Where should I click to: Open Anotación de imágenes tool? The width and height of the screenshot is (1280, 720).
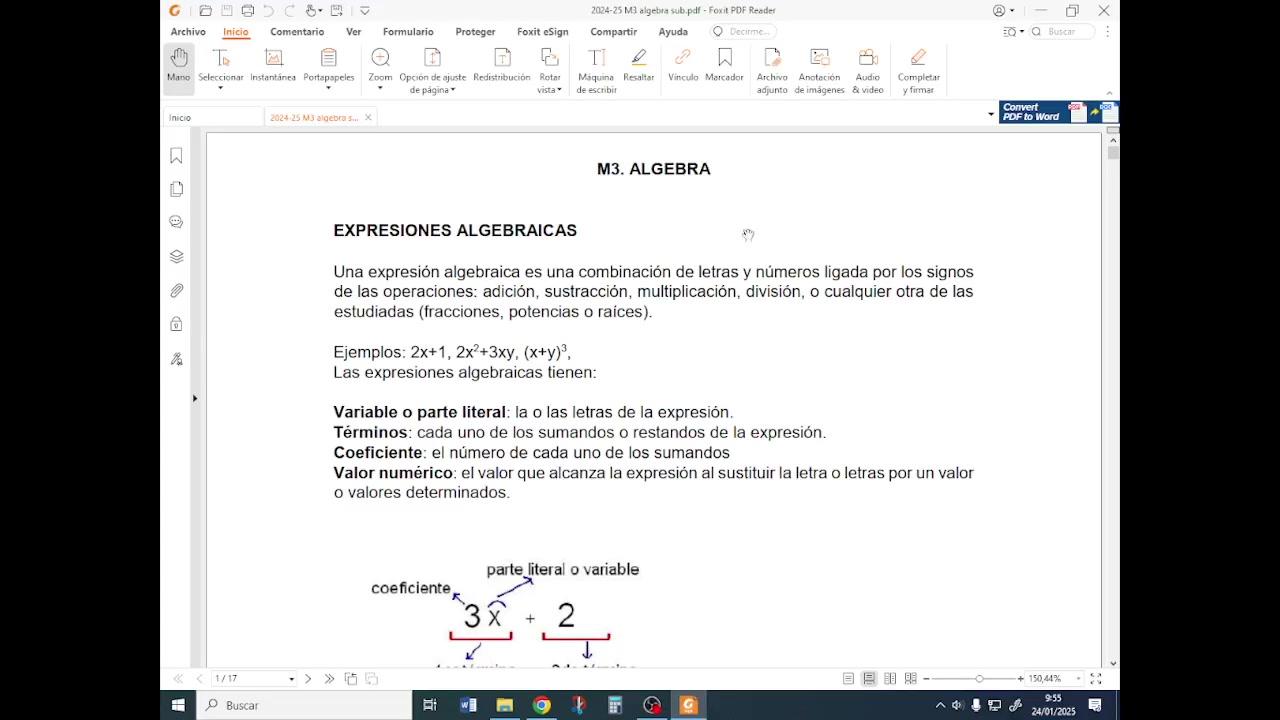point(820,70)
